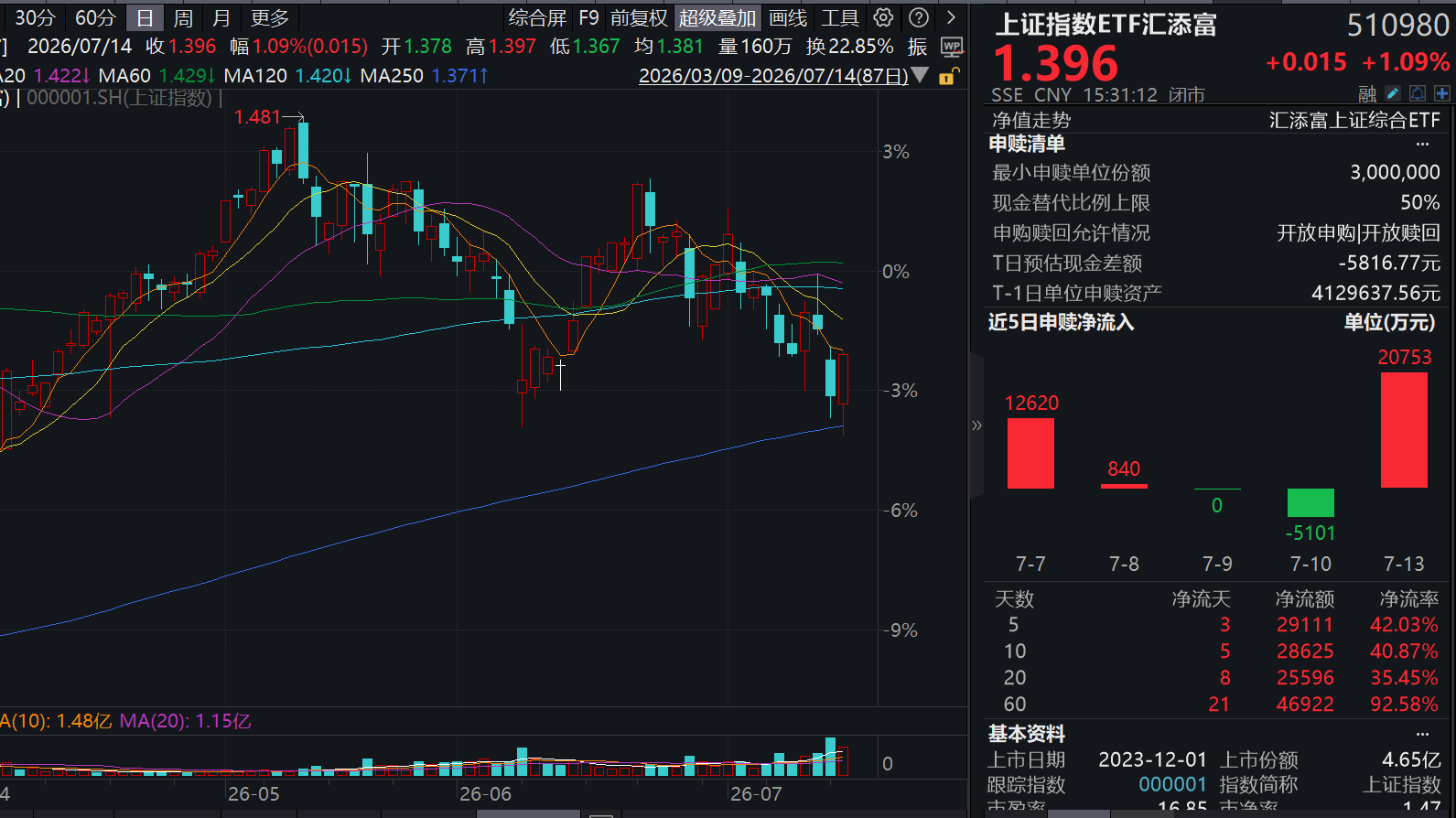The height and width of the screenshot is (818, 1456).
Task: Switch to the 30分 period tab
Action: [35, 18]
